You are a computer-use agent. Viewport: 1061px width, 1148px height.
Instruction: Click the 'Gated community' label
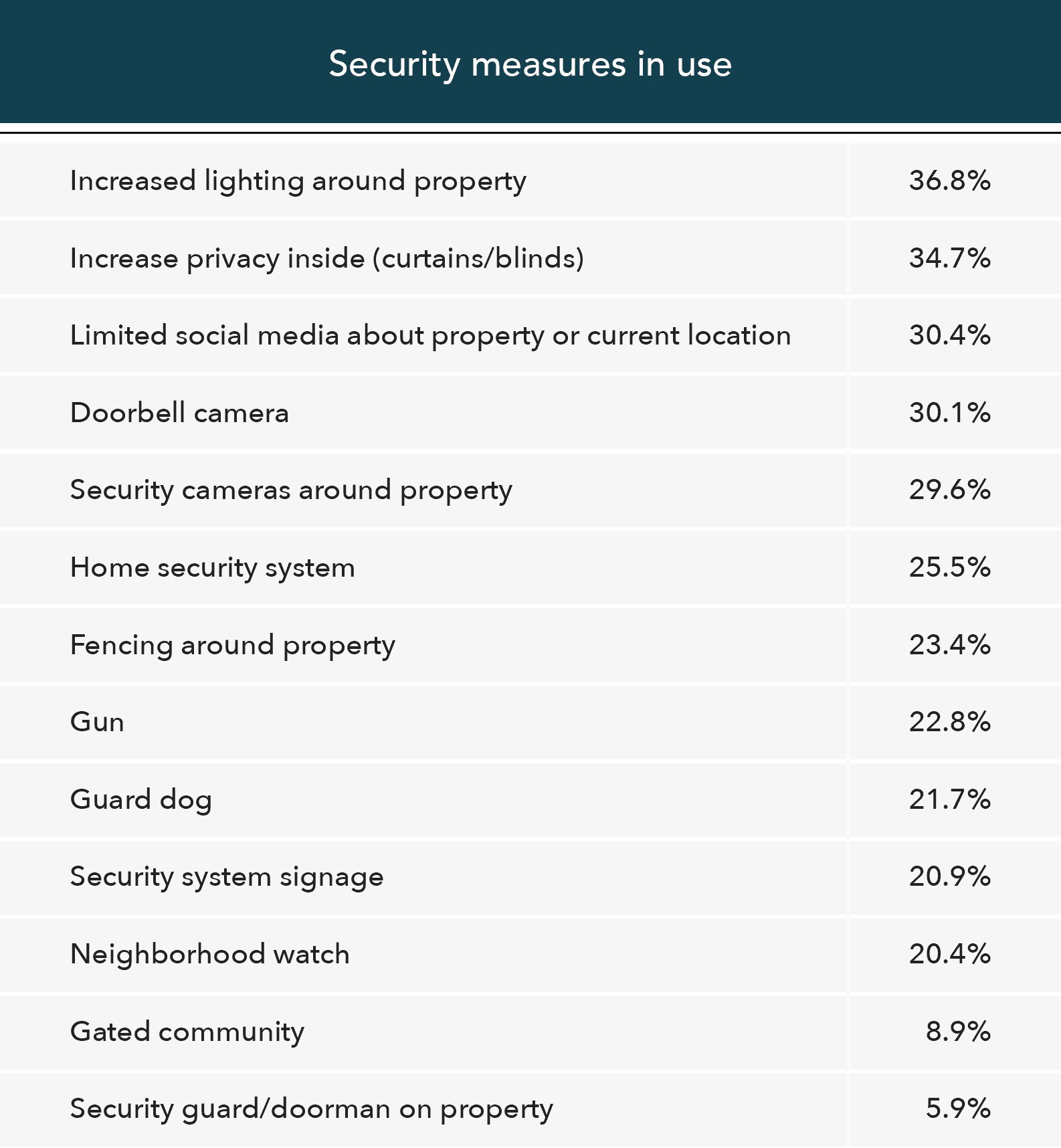click(x=187, y=1032)
